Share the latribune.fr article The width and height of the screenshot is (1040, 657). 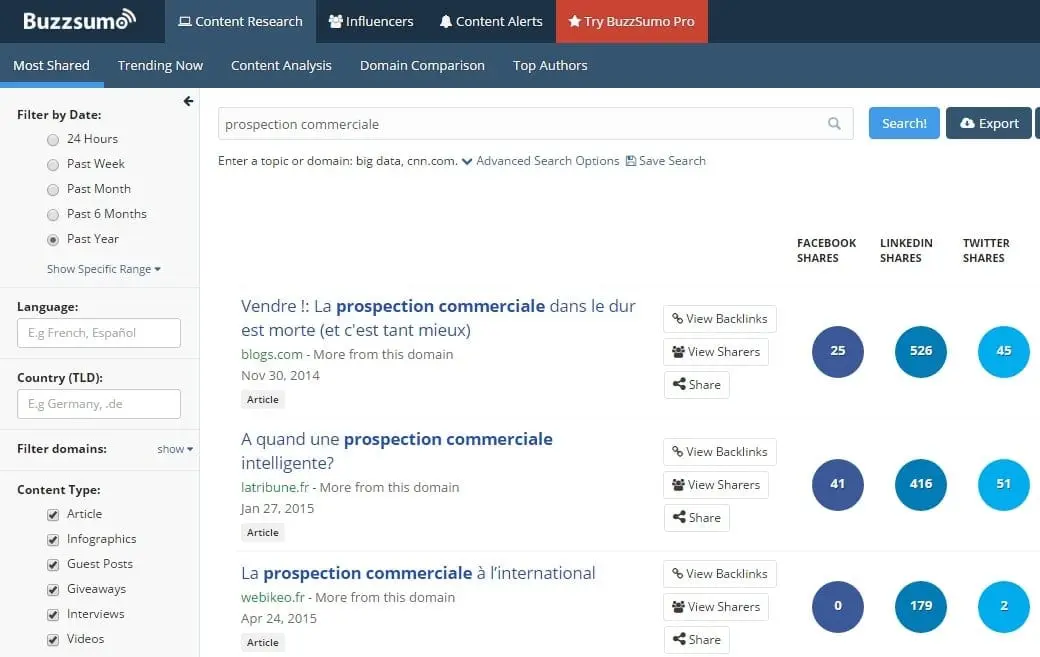[x=696, y=518]
